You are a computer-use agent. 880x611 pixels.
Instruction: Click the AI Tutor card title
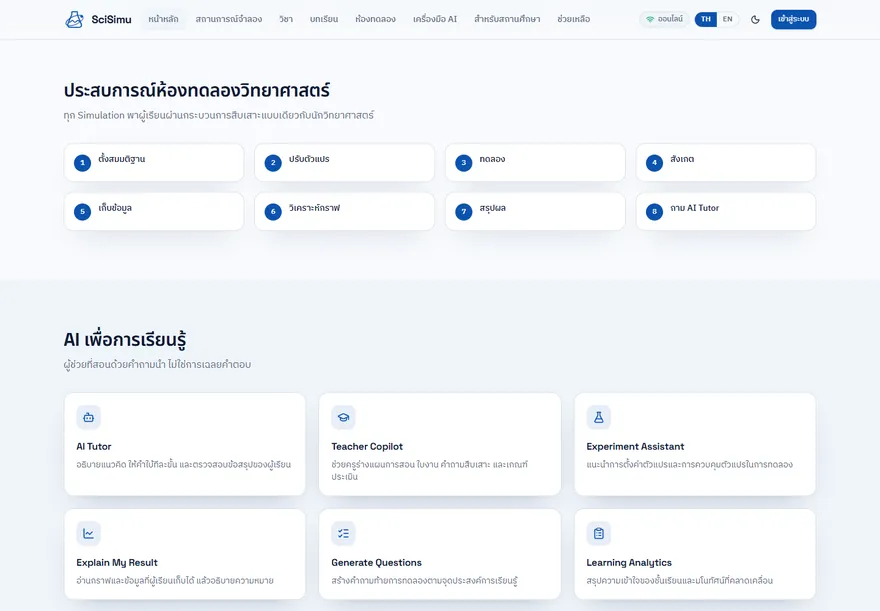tap(94, 447)
